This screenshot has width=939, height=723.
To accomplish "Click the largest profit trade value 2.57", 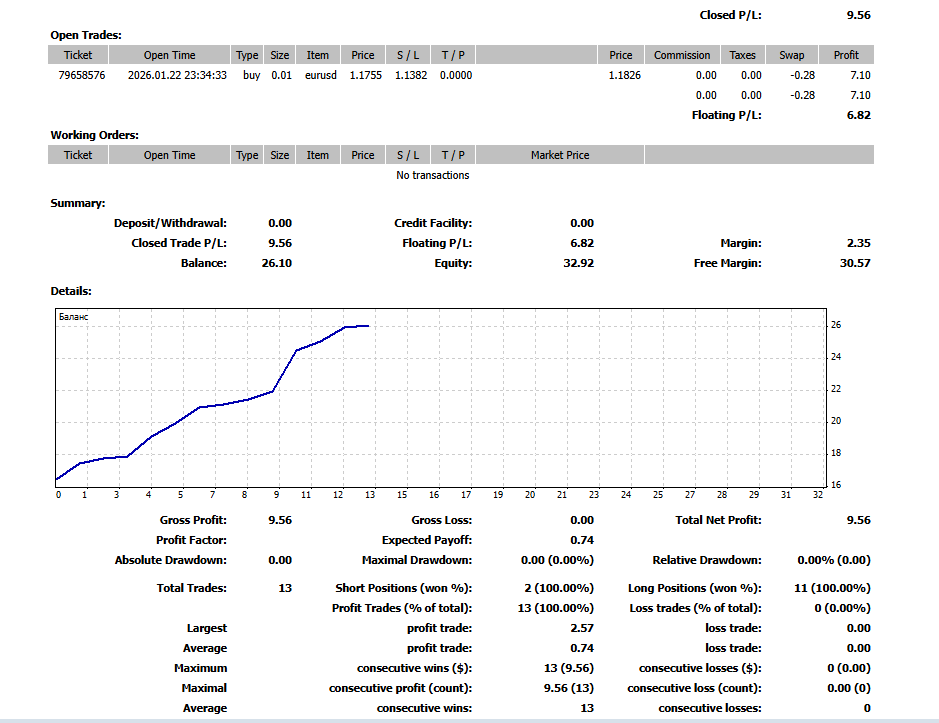I will point(582,628).
